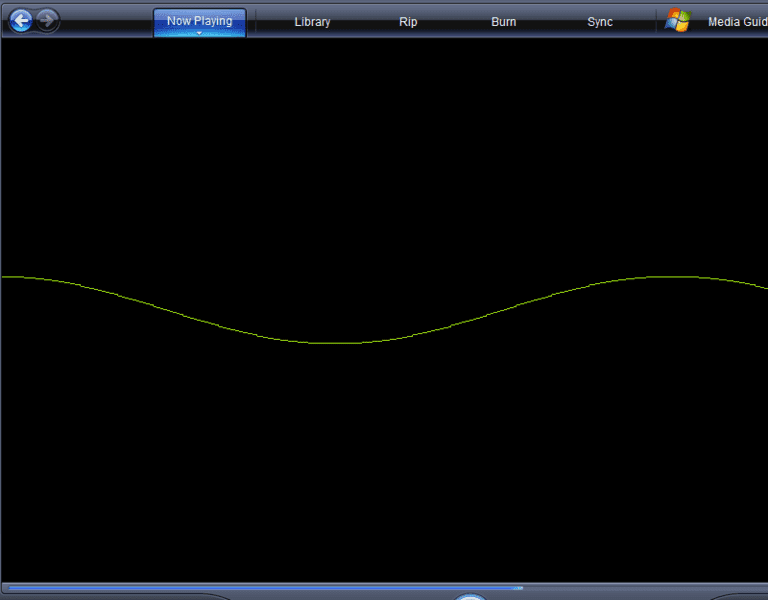Screen dimensions: 768x600
Task: Click the black area above the waveform
Action: (384, 150)
